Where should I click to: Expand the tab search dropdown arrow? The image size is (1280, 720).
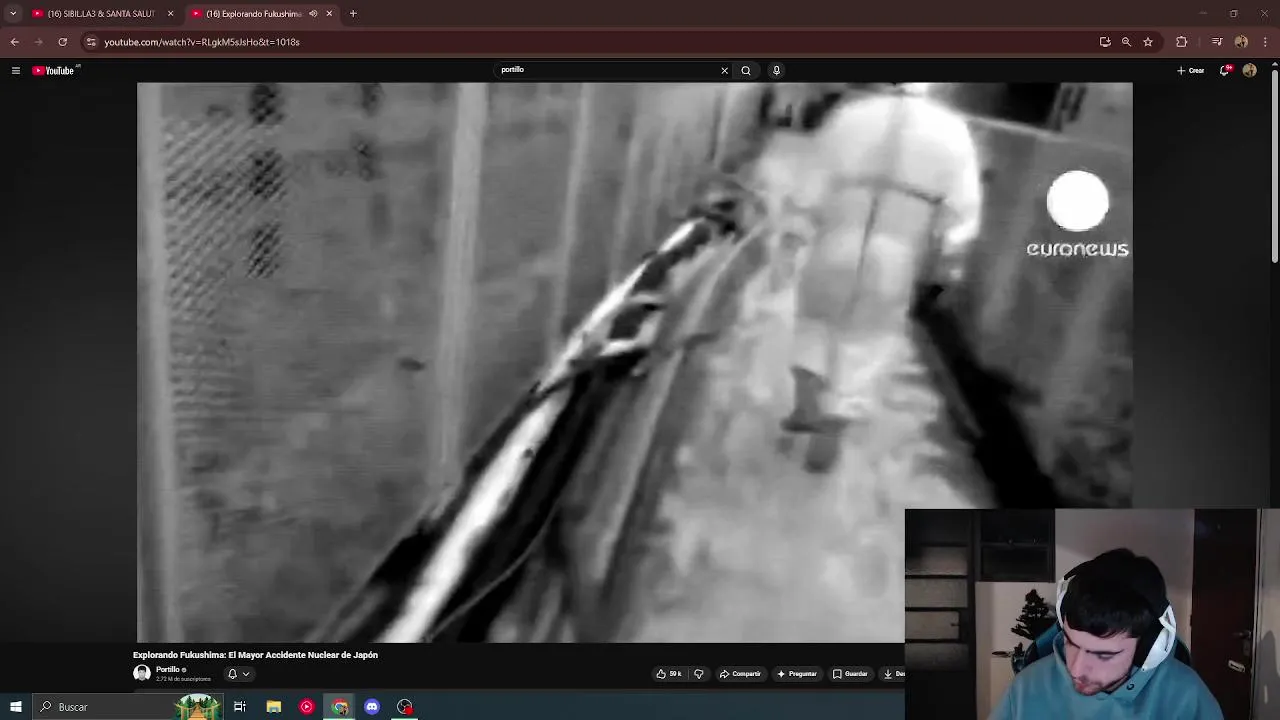click(x=13, y=14)
